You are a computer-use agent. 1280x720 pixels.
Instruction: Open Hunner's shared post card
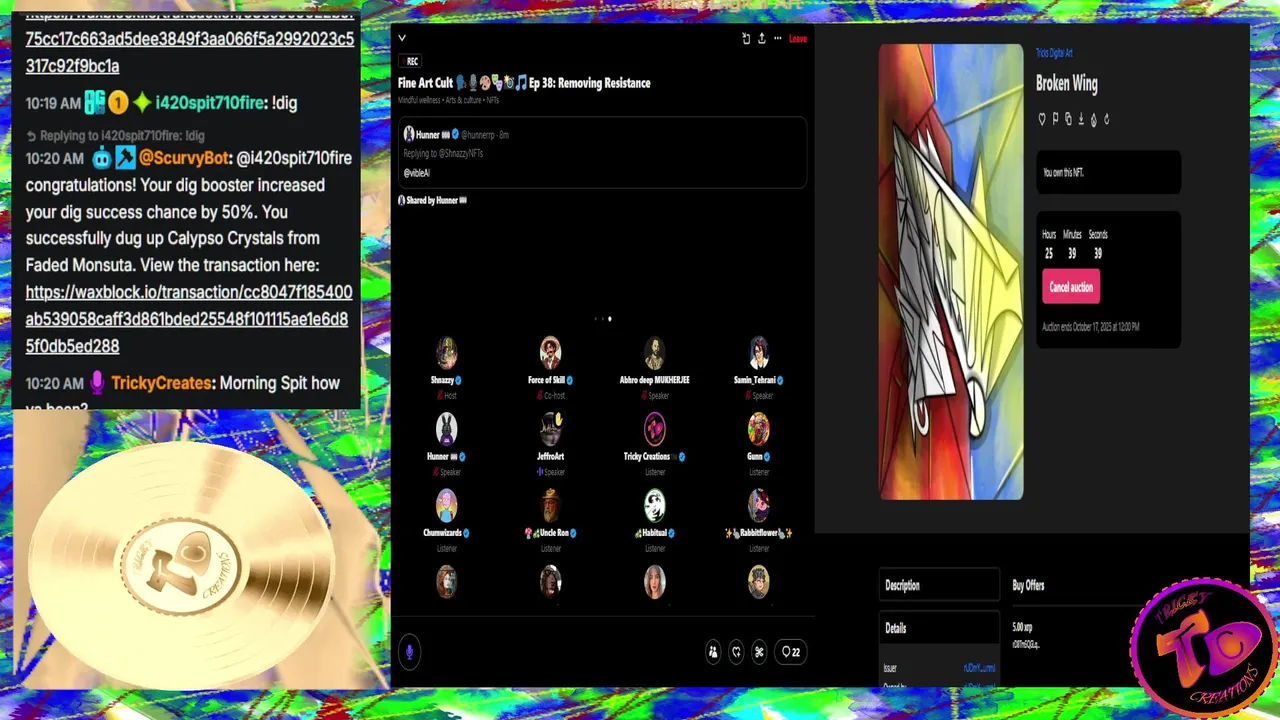coord(602,153)
